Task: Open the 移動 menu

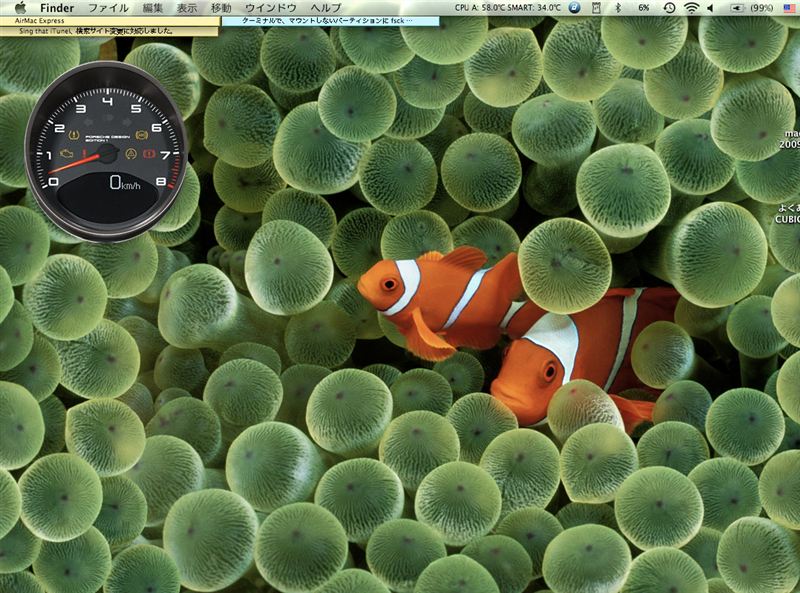Action: click(x=221, y=8)
